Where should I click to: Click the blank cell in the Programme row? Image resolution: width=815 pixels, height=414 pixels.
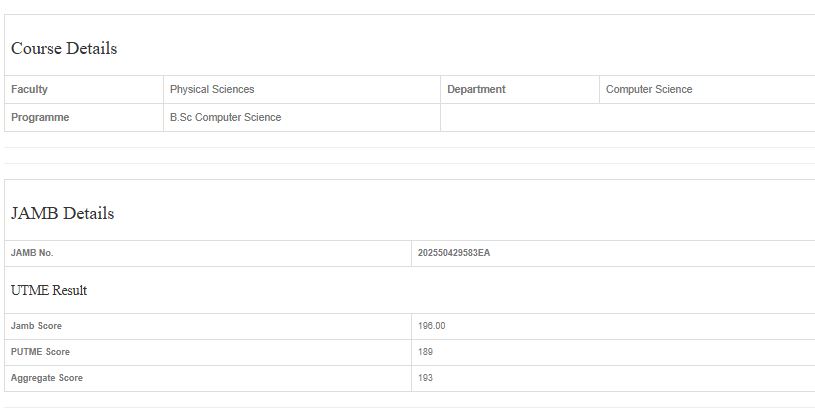[626, 118]
